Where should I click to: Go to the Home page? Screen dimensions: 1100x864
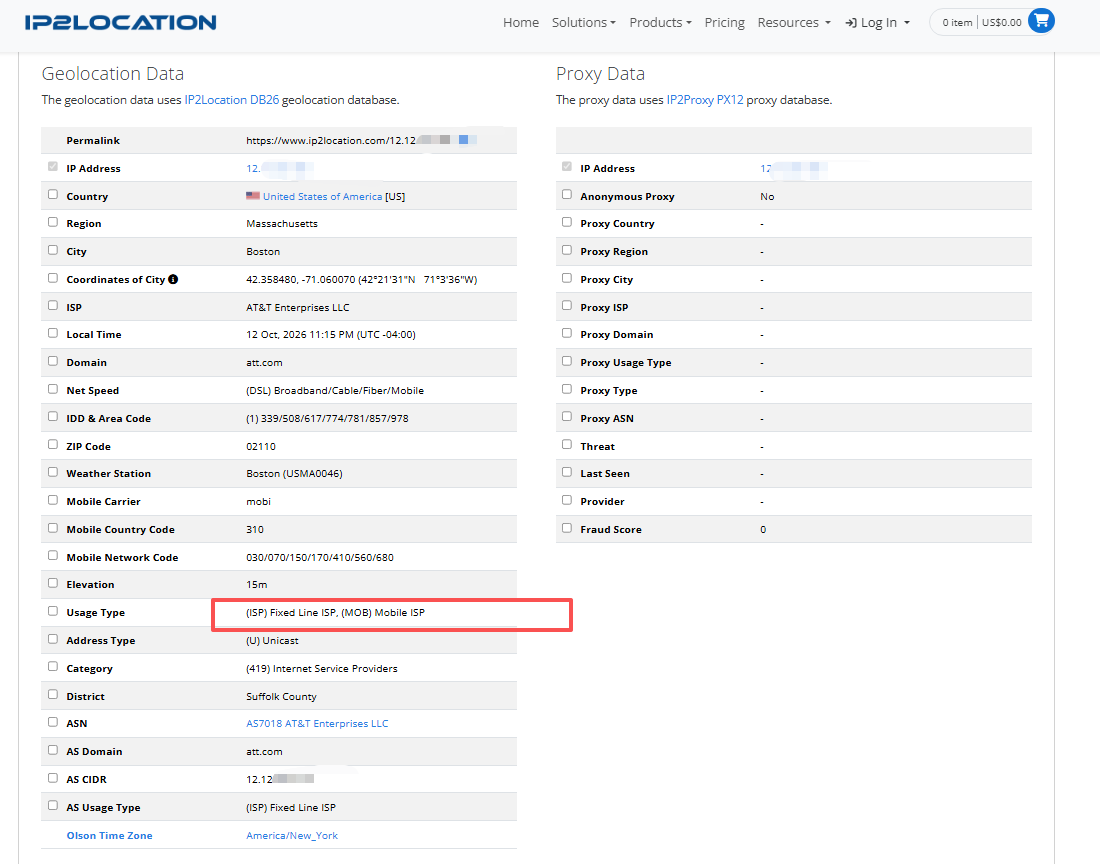[521, 22]
